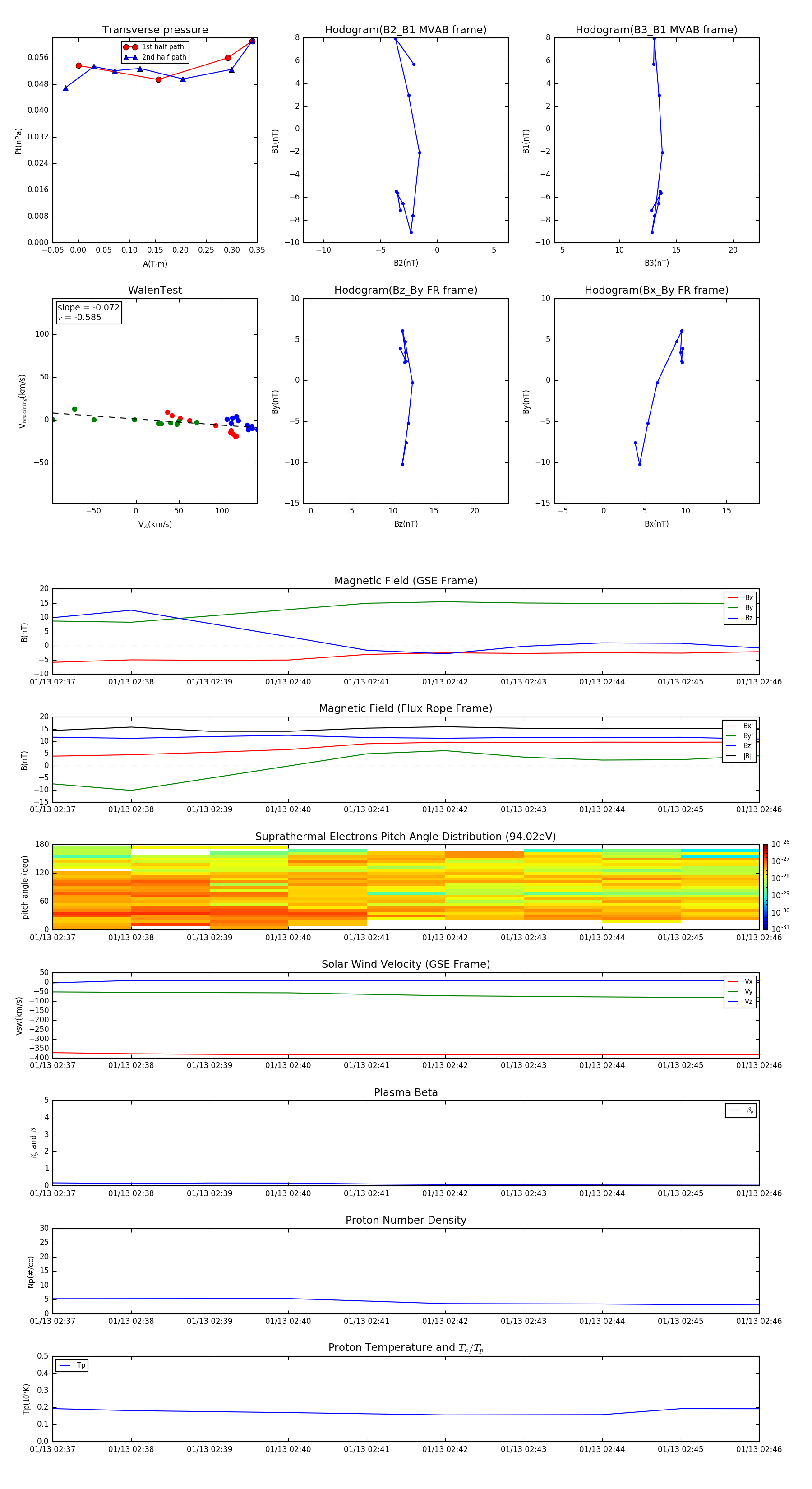Click the "V_A(km/s)" x-axis label in WalenTest
The height and width of the screenshot is (1489, 812).
155,524
